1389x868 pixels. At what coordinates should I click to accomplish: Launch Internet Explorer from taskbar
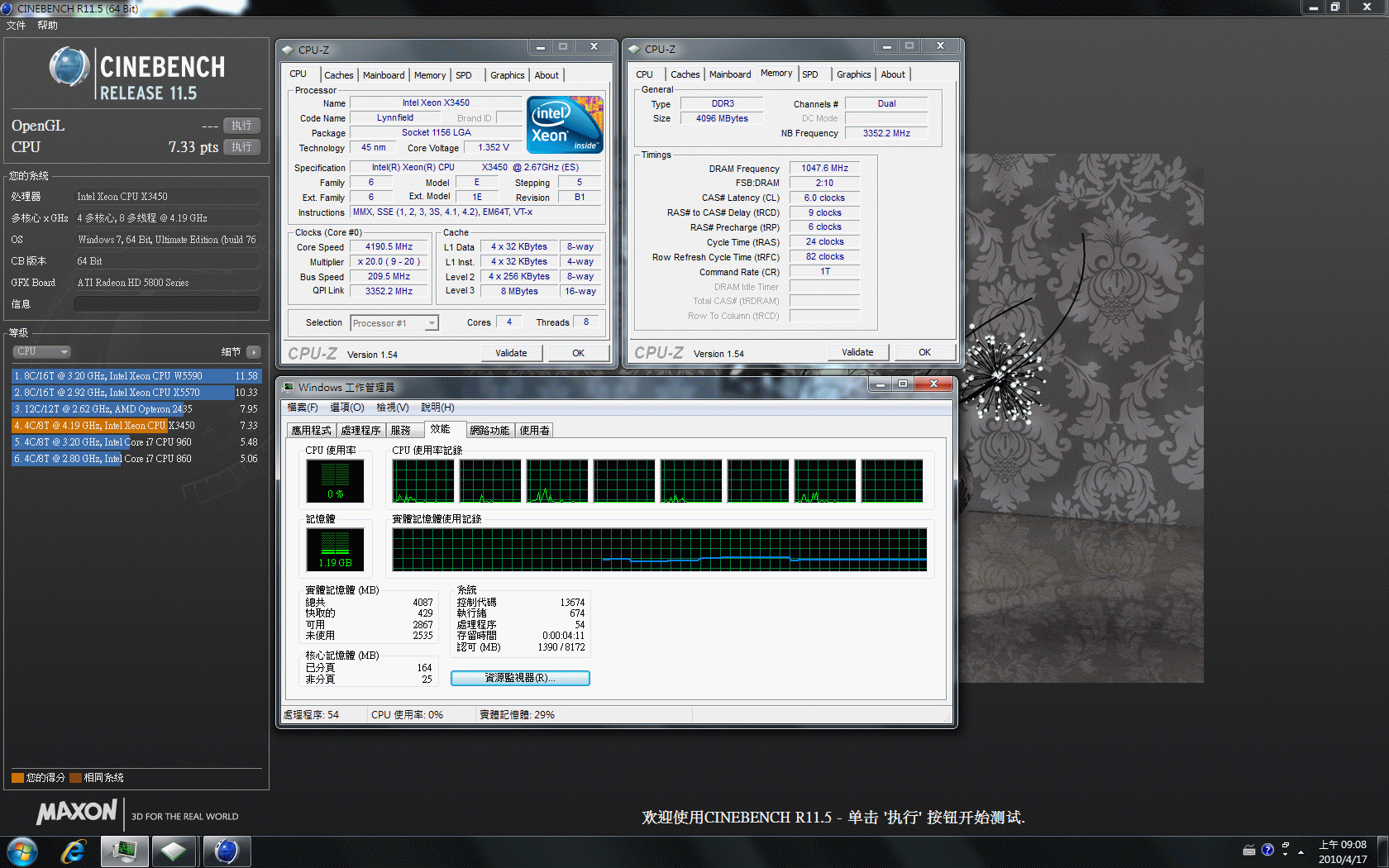click(74, 851)
